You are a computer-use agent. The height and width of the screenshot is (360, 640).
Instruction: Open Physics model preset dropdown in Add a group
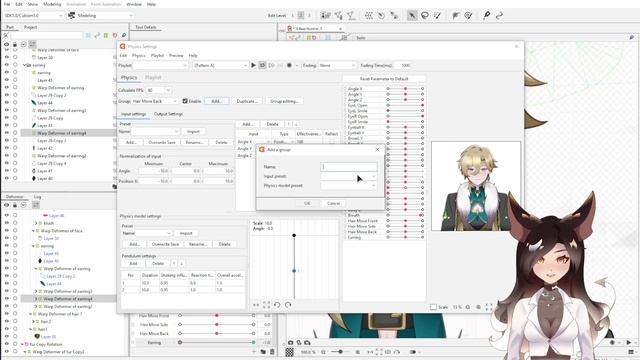click(x=349, y=186)
